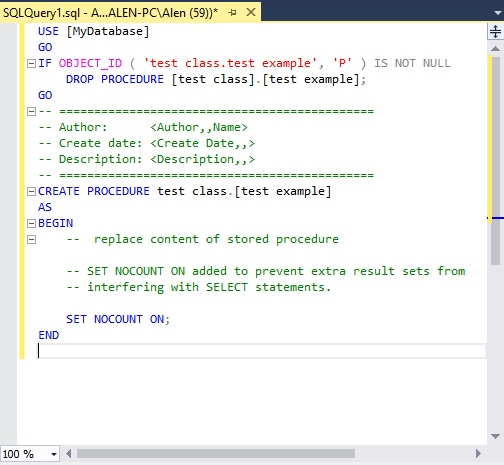504x465 pixels.
Task: Click the 'test class.test example' string
Action: tap(230, 63)
